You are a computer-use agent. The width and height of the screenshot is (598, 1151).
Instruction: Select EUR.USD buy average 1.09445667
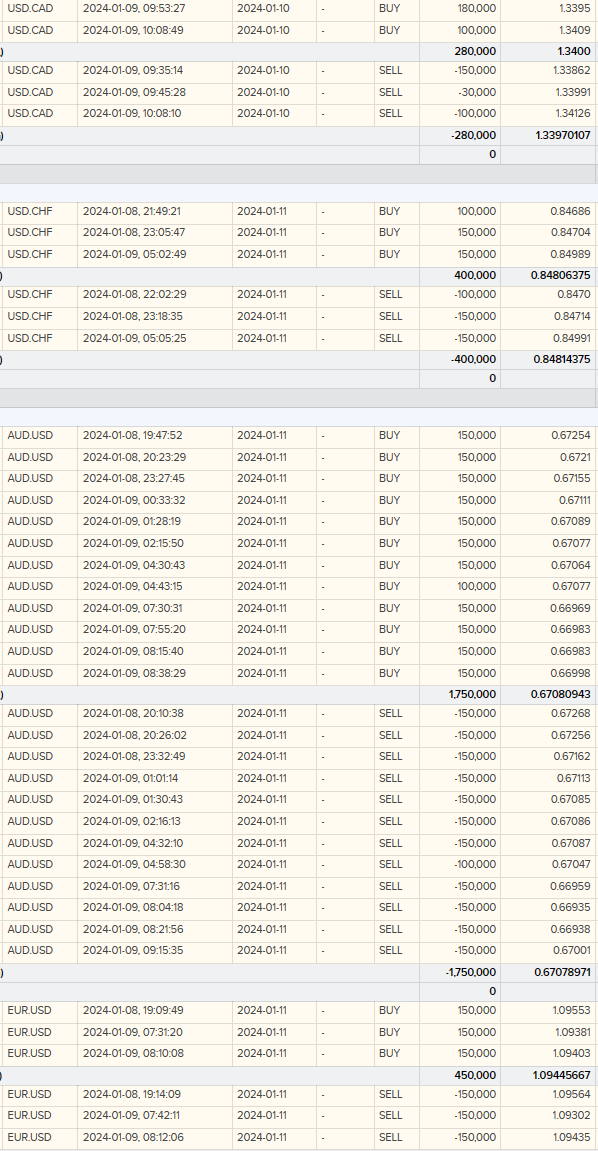coord(561,1075)
